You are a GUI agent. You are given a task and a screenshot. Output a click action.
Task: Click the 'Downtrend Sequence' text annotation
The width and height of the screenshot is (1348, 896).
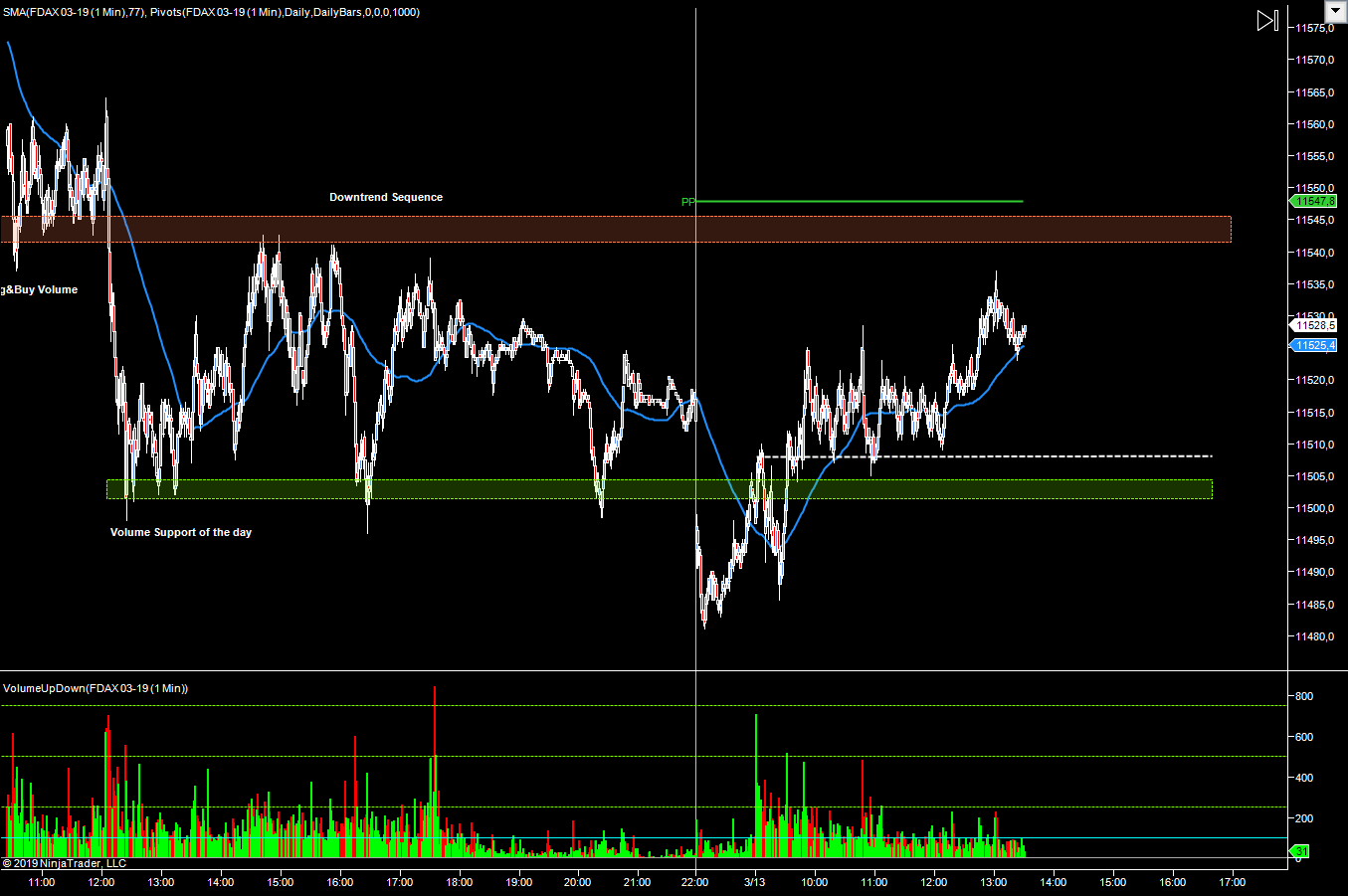(386, 197)
